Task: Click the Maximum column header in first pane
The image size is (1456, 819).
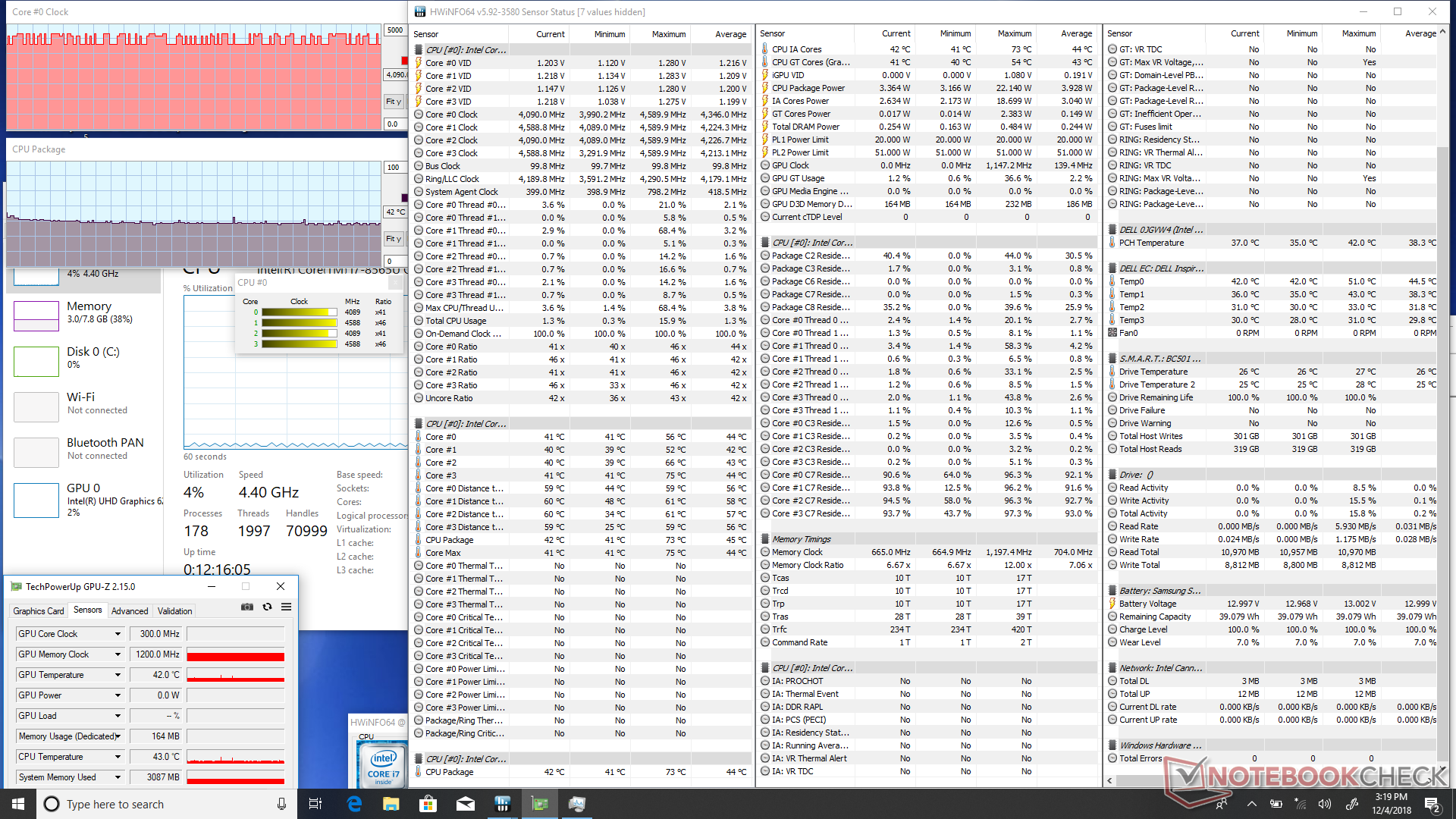Action: [x=659, y=34]
